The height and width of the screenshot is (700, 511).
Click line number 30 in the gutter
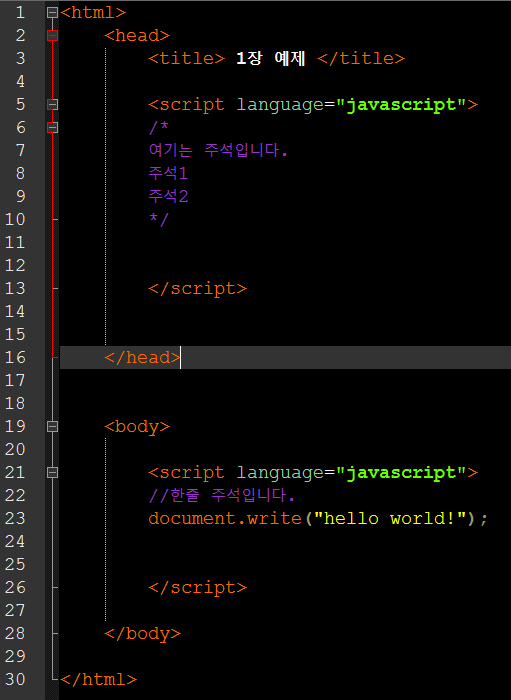point(15,679)
